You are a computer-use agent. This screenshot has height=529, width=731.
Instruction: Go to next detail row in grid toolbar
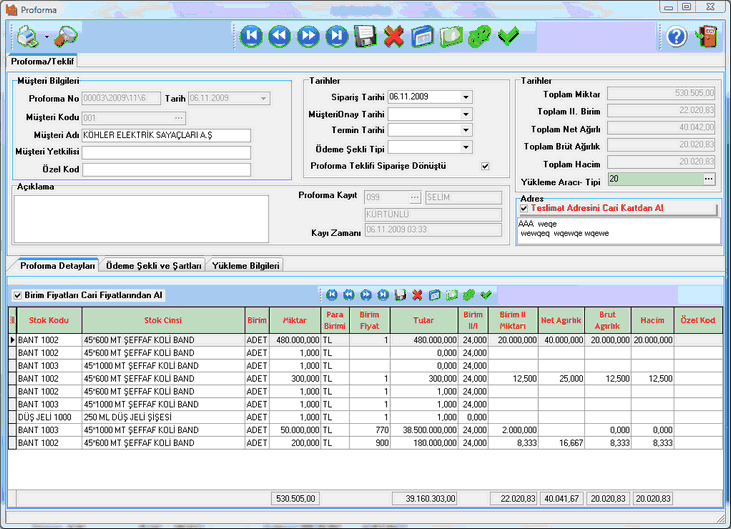pyautogui.click(x=366, y=295)
